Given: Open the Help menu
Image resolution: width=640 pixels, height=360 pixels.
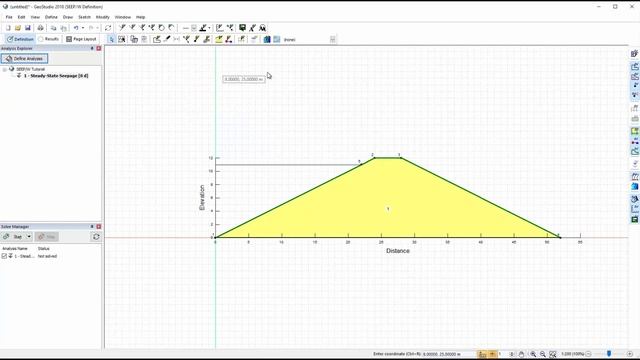Looking at the screenshot, I should coord(140,17).
